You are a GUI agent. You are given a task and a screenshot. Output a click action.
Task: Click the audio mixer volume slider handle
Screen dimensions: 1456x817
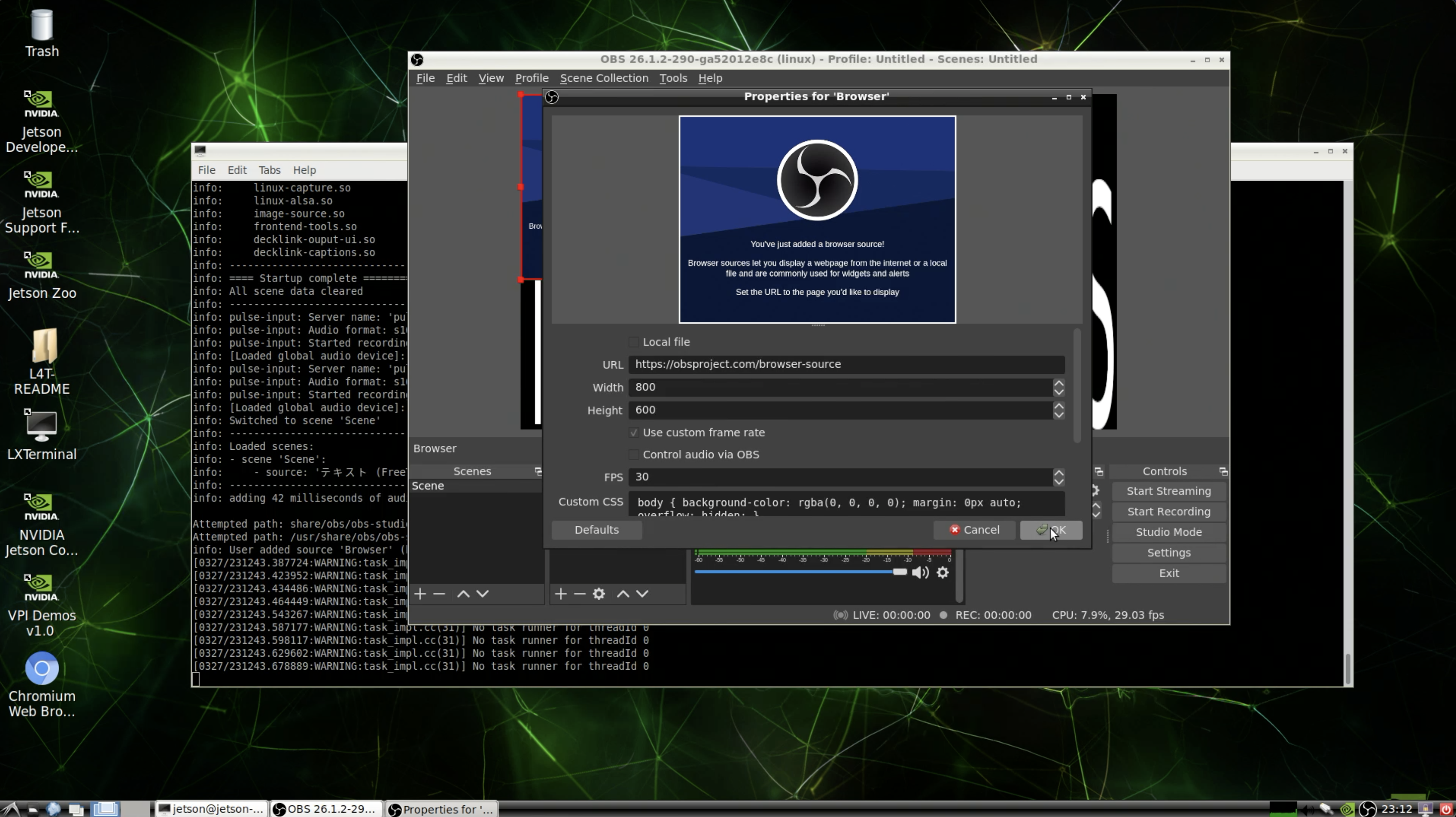point(899,572)
